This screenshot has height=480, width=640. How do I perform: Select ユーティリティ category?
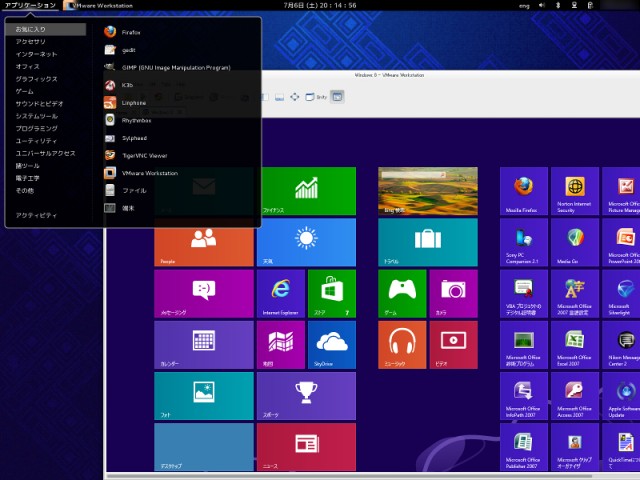(36, 141)
